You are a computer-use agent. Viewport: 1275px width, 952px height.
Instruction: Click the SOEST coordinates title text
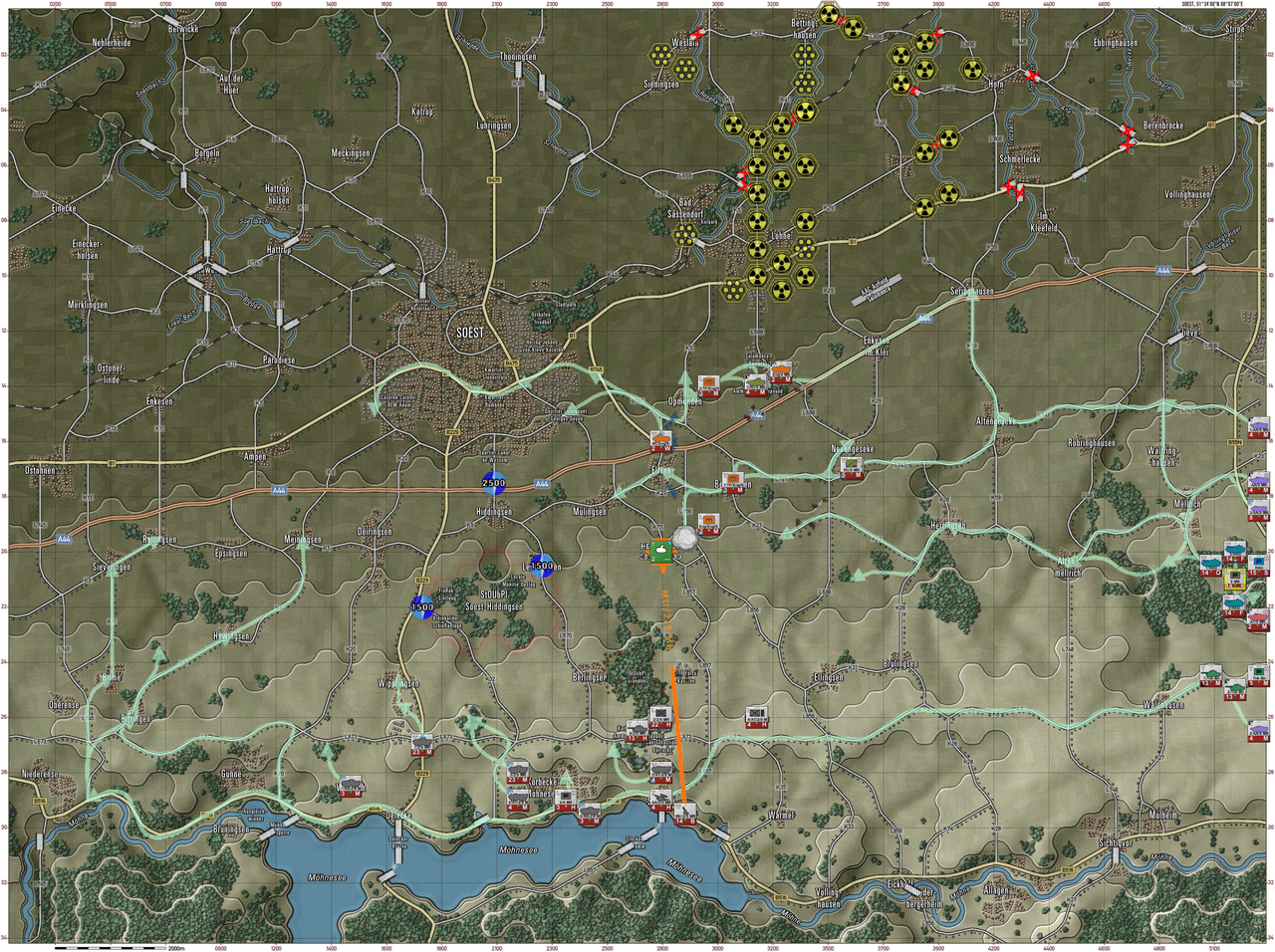tap(1212, 4)
